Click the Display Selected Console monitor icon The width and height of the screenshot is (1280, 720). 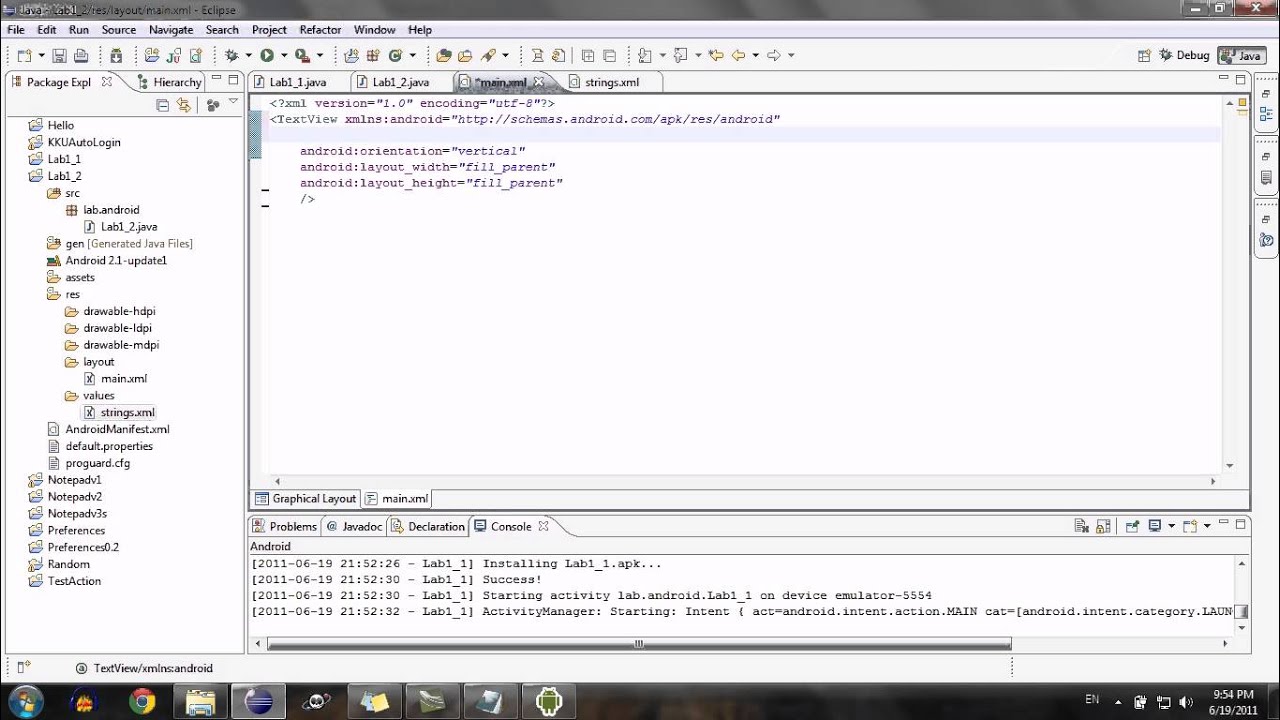1154,526
